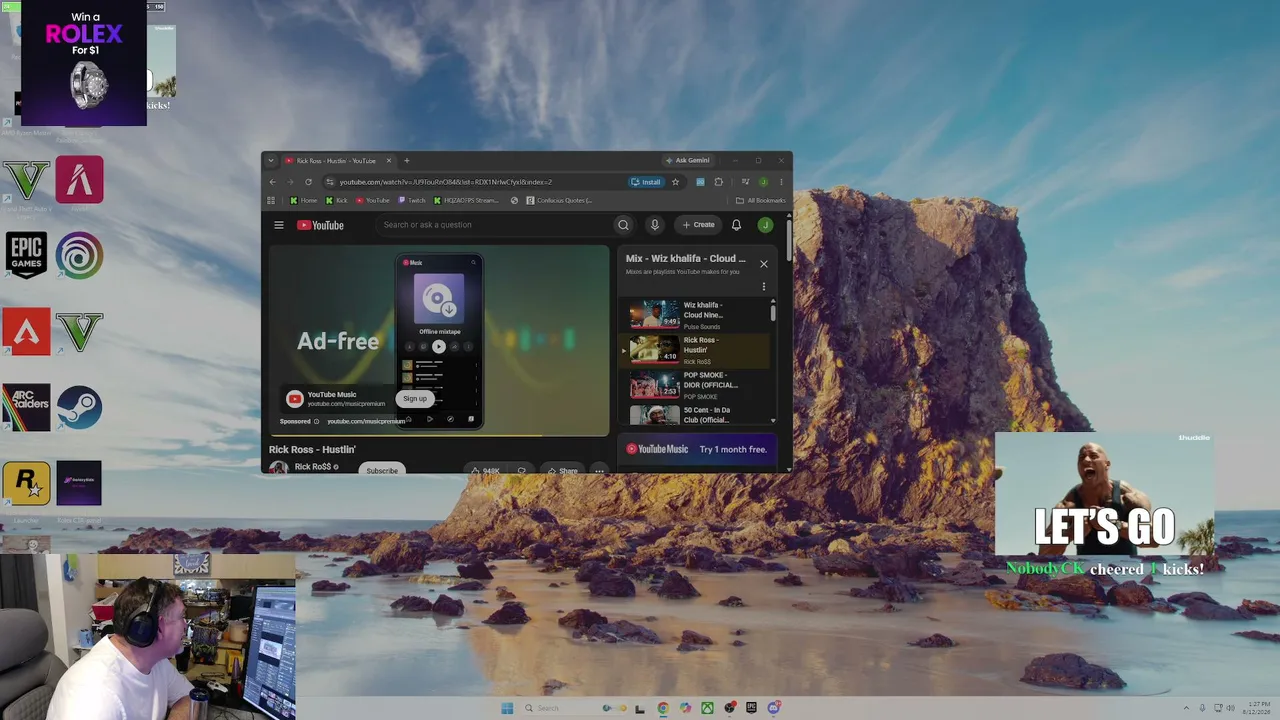This screenshot has height=720, width=1280.
Task: Open the Chrome profile avatar
Action: point(763,182)
